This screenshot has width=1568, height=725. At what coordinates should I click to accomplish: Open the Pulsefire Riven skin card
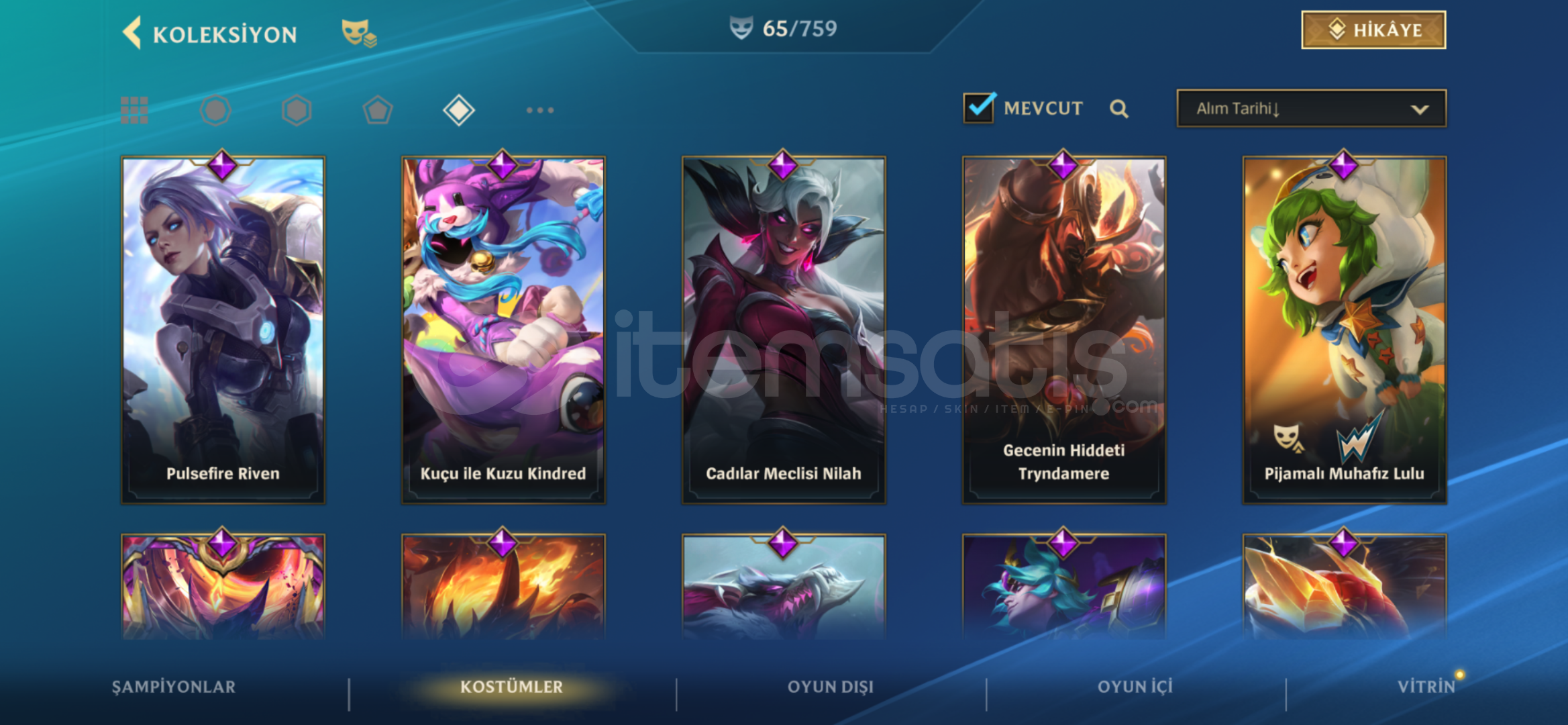click(223, 330)
